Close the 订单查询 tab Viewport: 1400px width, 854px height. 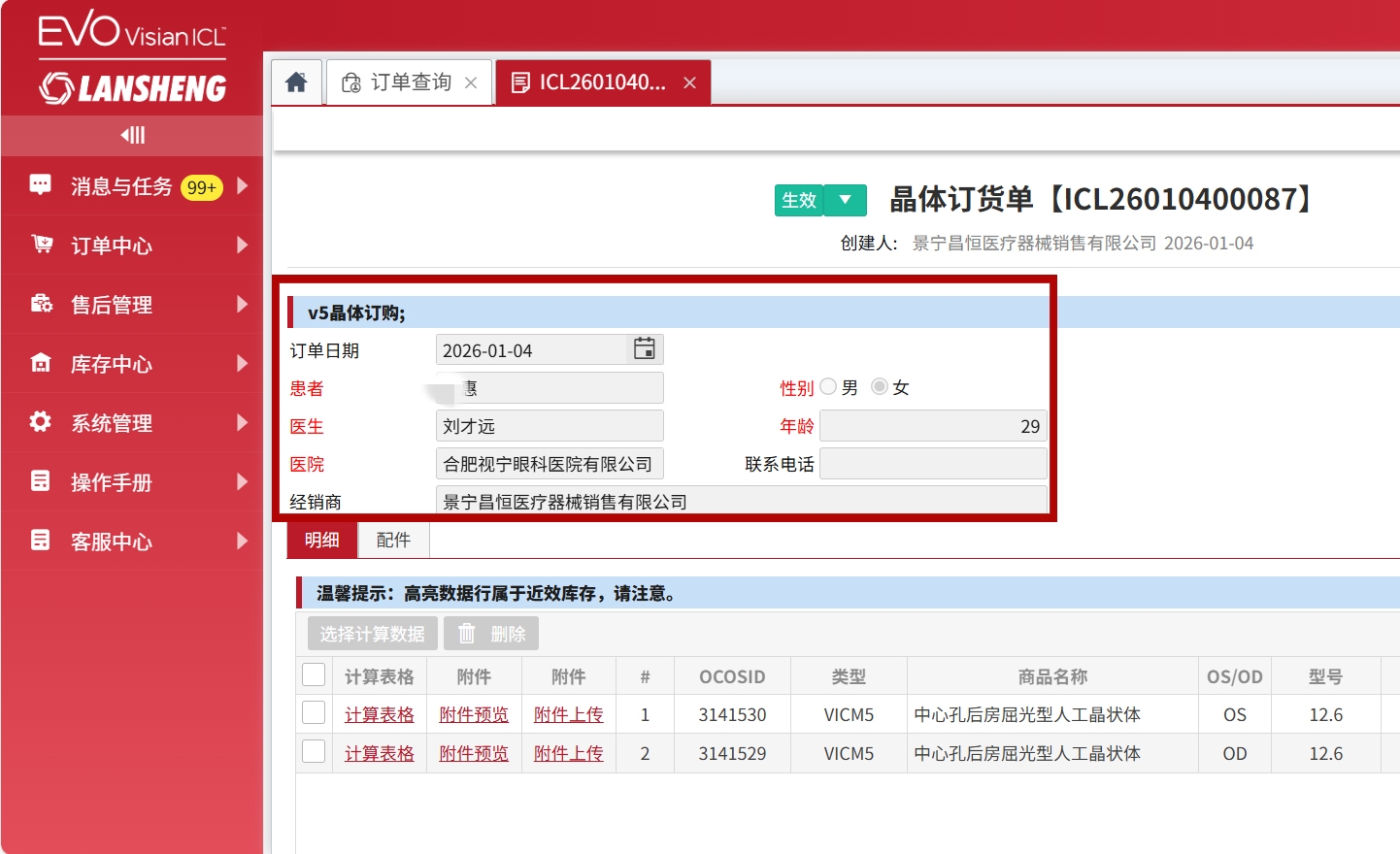pos(471,83)
